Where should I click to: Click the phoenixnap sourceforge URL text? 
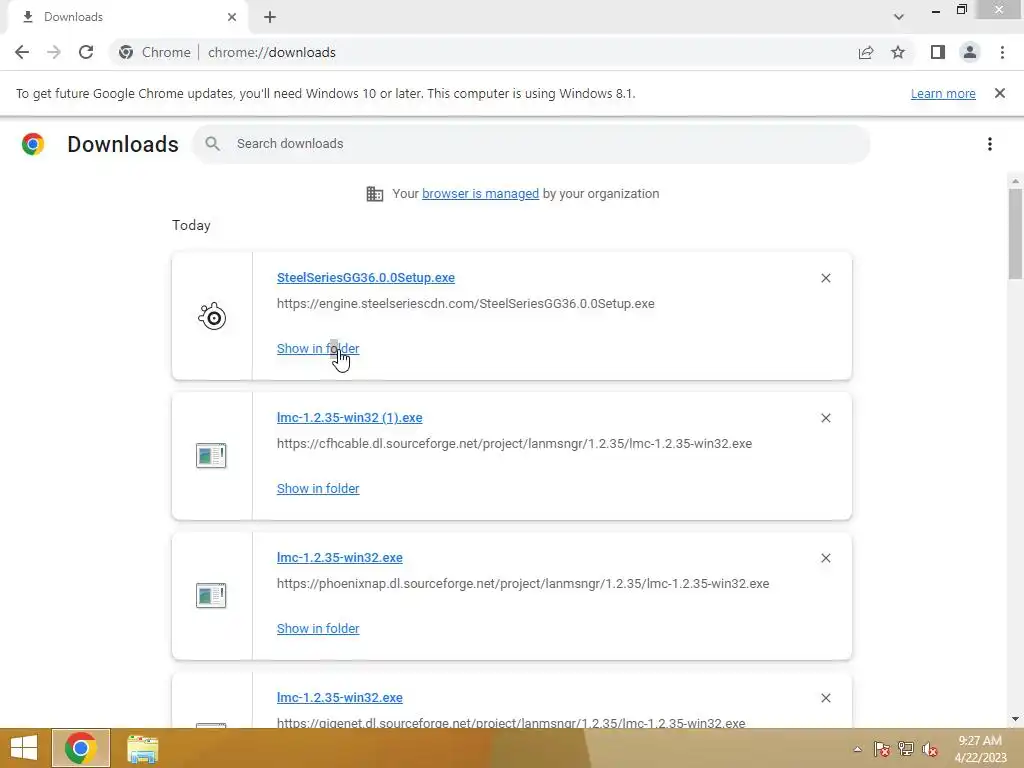click(x=522, y=583)
